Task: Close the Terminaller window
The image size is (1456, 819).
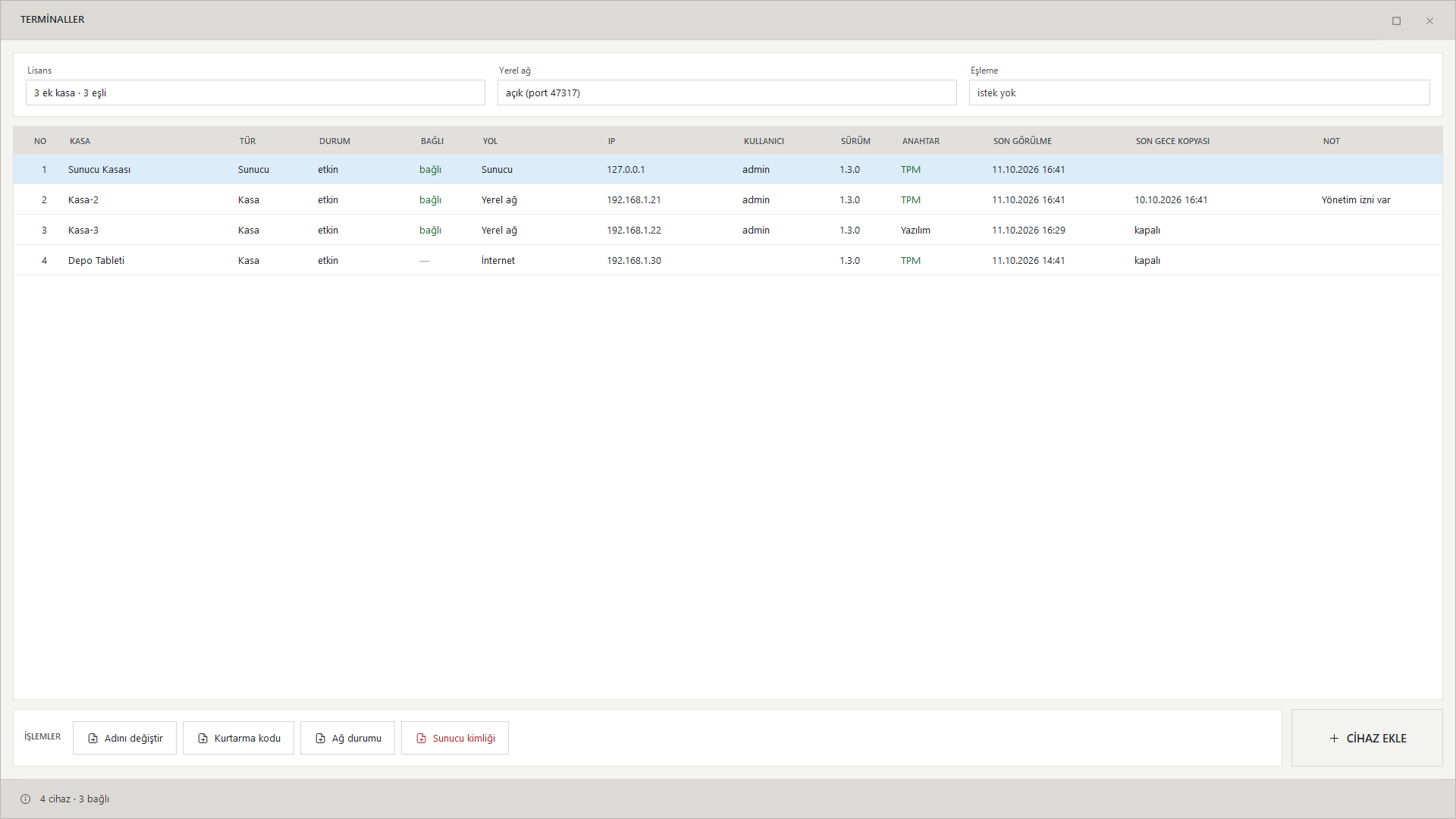Action: pos(1429,20)
